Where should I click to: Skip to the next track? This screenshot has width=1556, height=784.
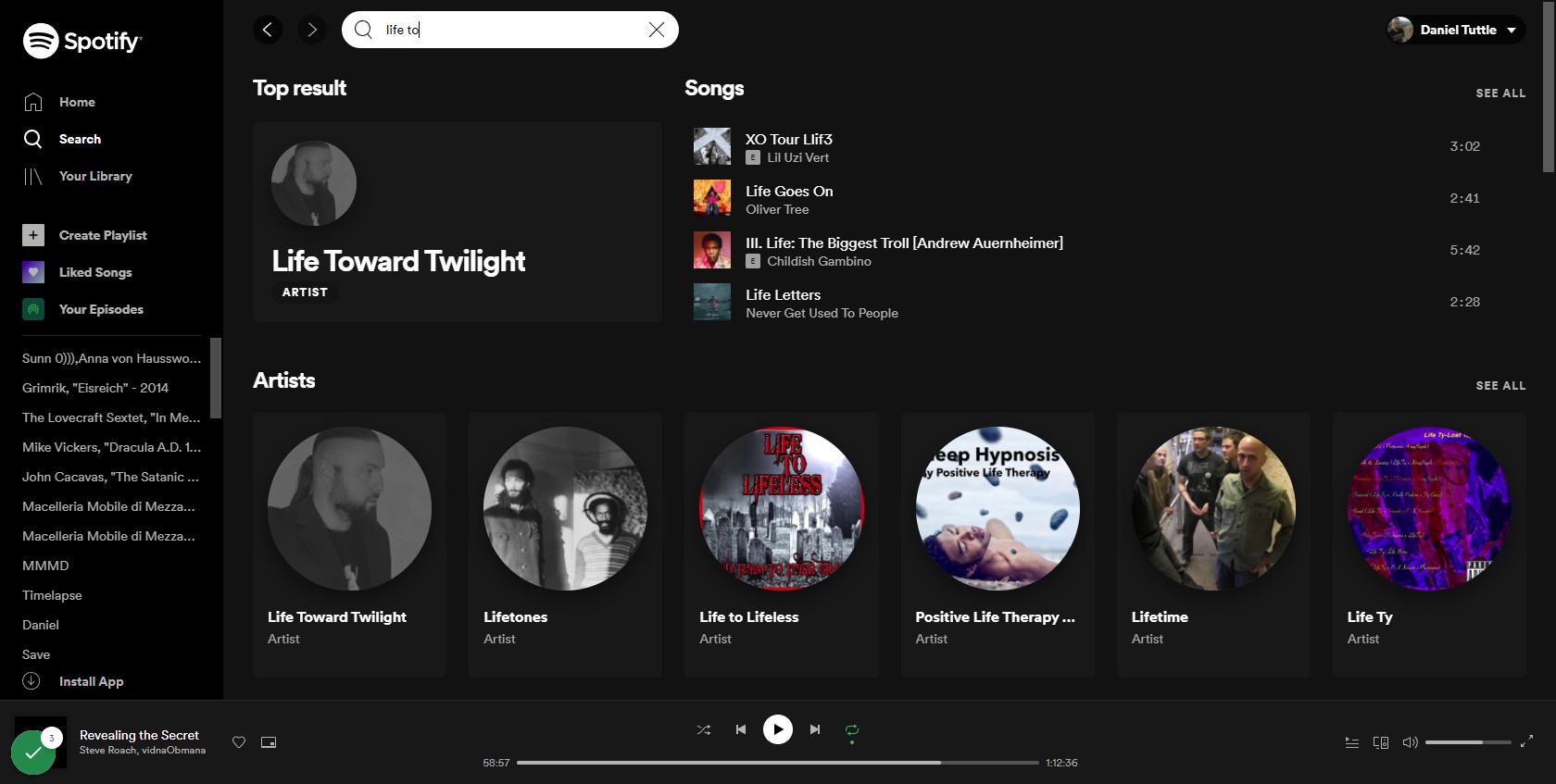pos(815,729)
